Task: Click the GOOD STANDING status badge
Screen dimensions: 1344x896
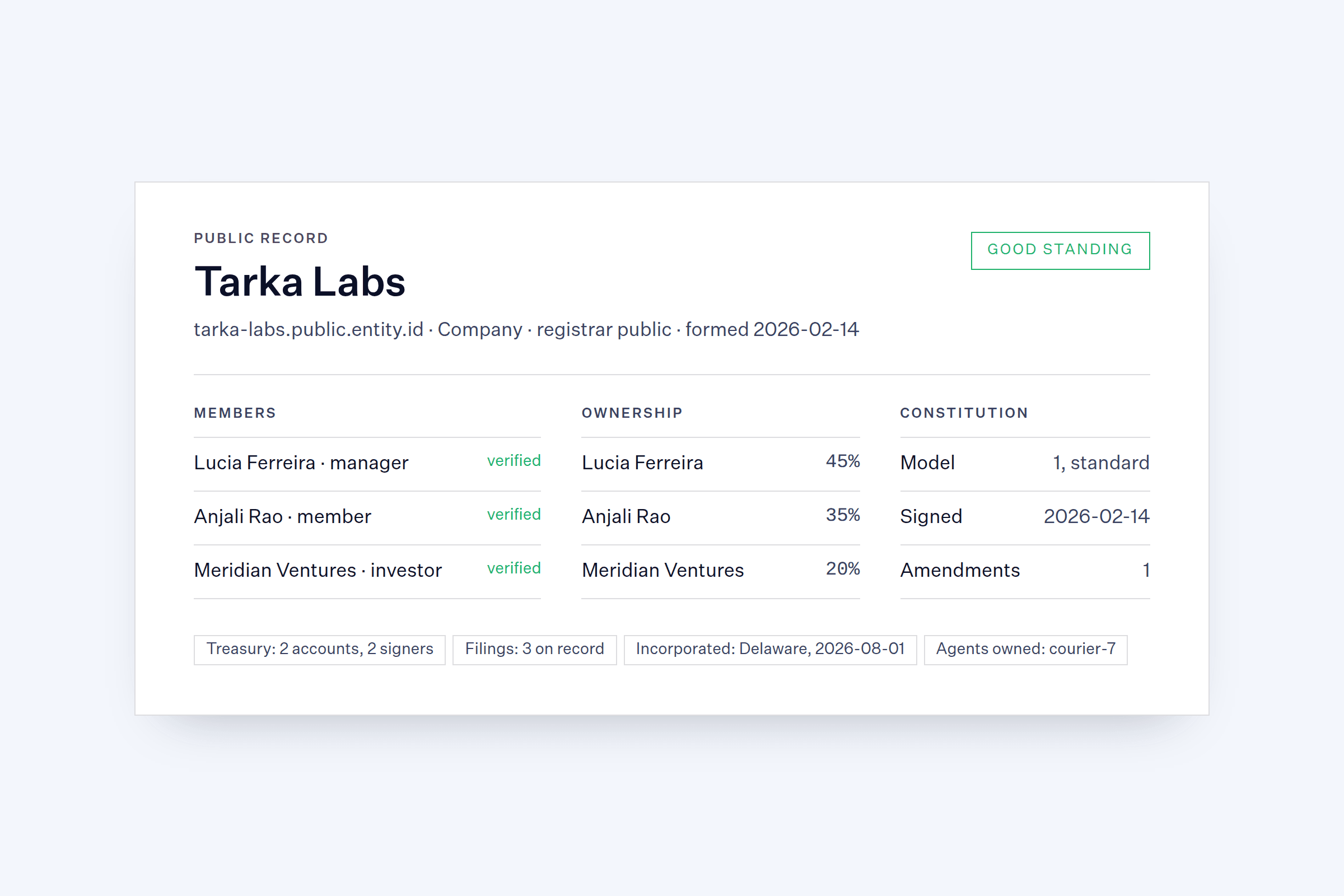Action: [1060, 250]
